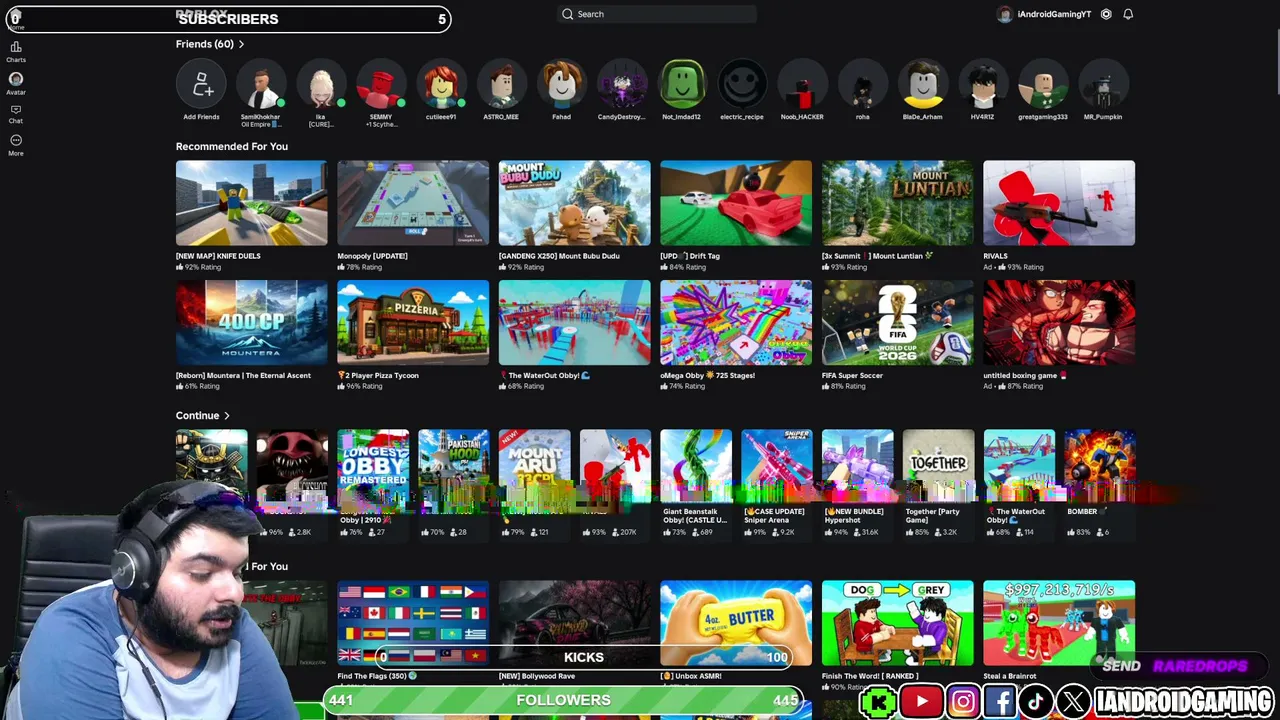
Task: Expand the Continue section chevron
Action: coord(227,416)
